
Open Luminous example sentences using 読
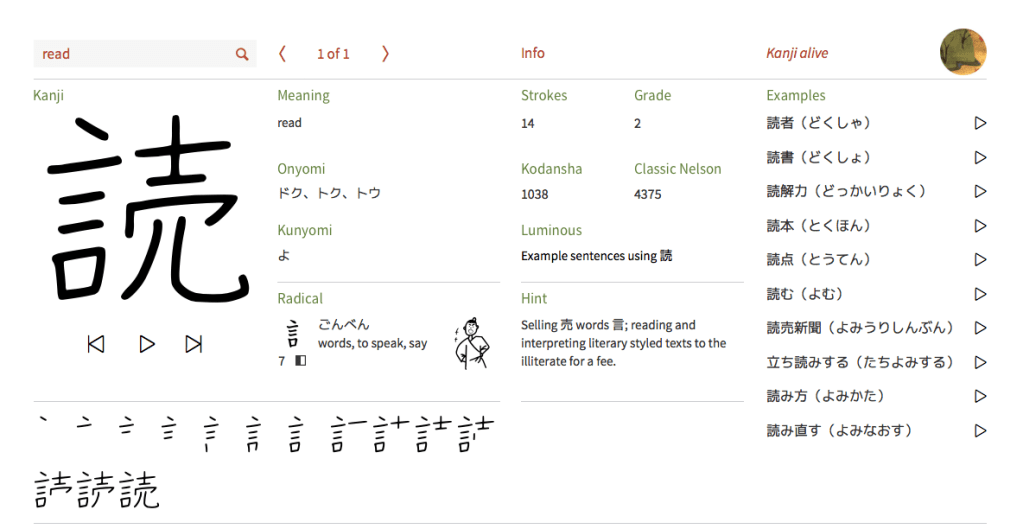[596, 256]
